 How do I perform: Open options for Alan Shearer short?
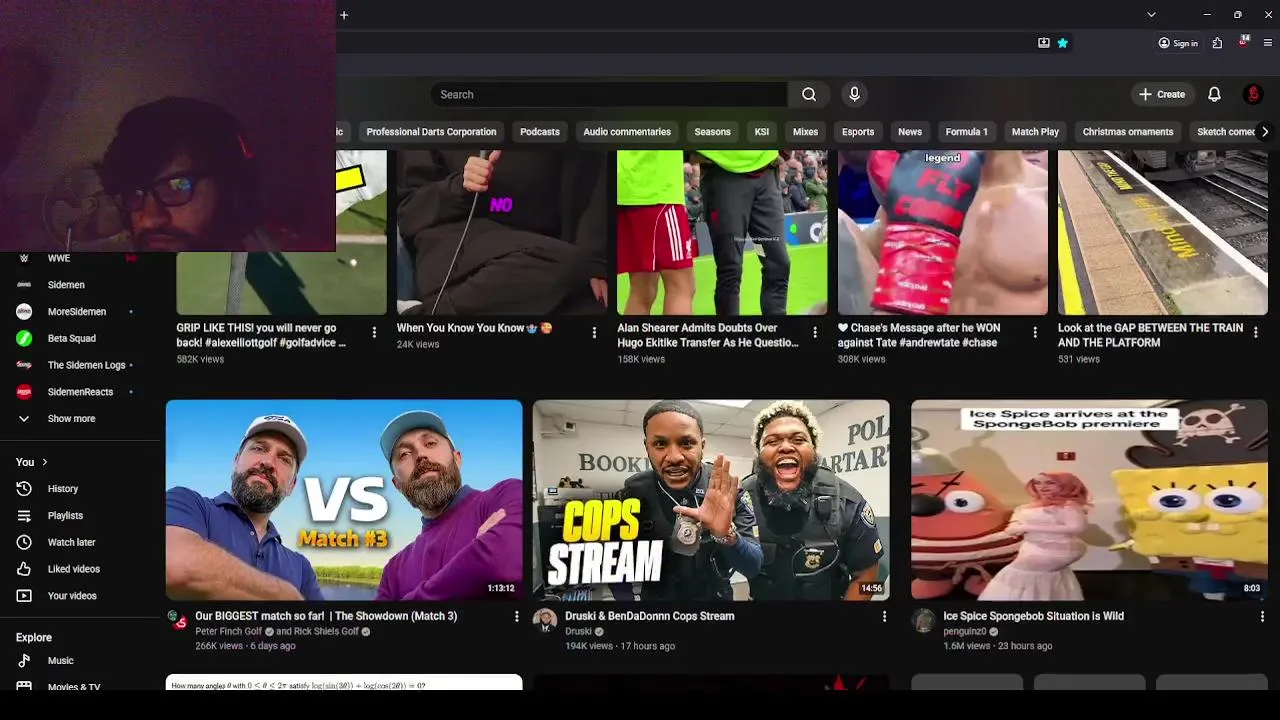click(x=815, y=333)
